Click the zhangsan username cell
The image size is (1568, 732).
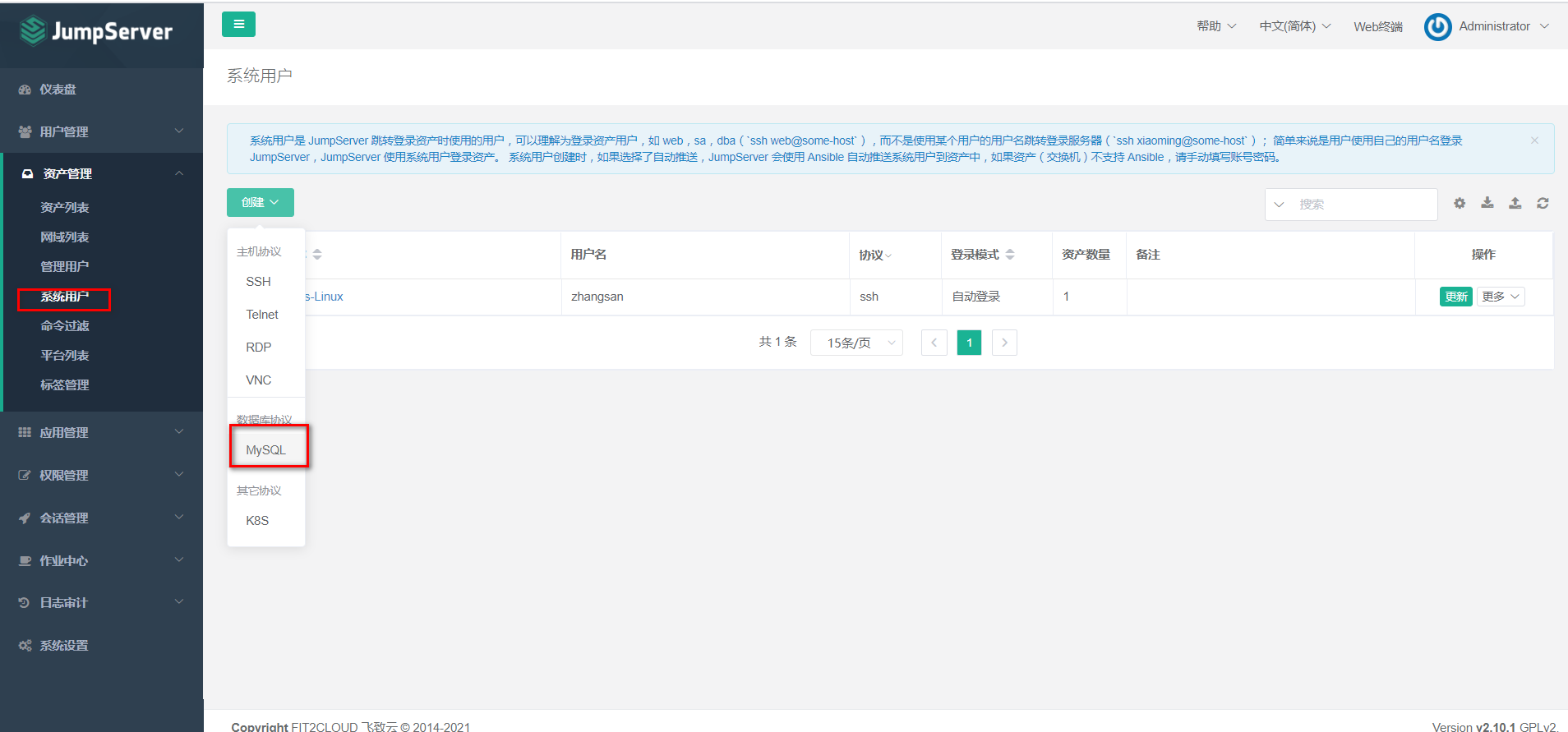coord(597,297)
